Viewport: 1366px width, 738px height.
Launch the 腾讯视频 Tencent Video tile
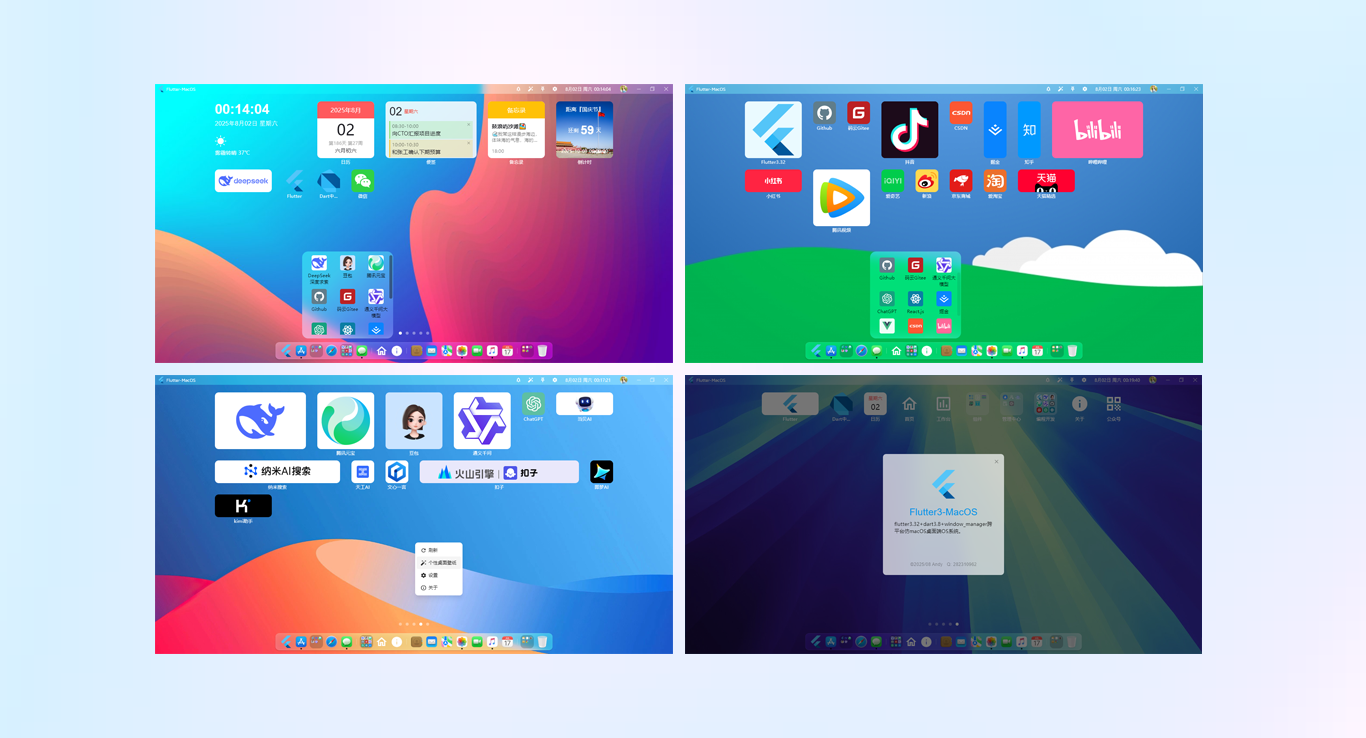coord(841,198)
